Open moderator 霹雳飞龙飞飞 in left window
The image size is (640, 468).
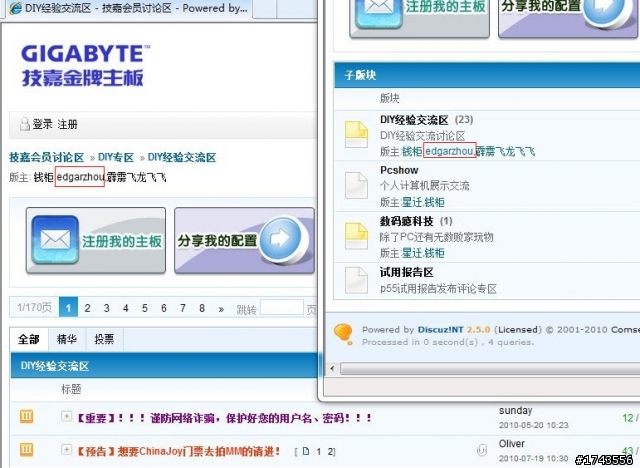click(x=137, y=177)
